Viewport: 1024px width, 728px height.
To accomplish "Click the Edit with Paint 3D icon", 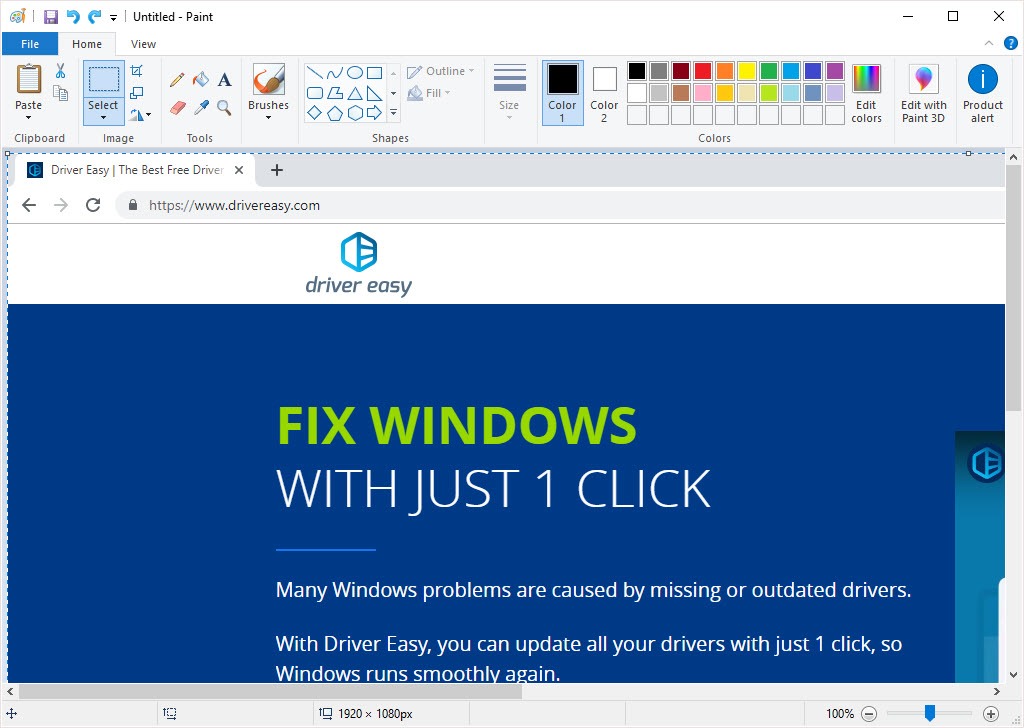I will pyautogui.click(x=922, y=92).
